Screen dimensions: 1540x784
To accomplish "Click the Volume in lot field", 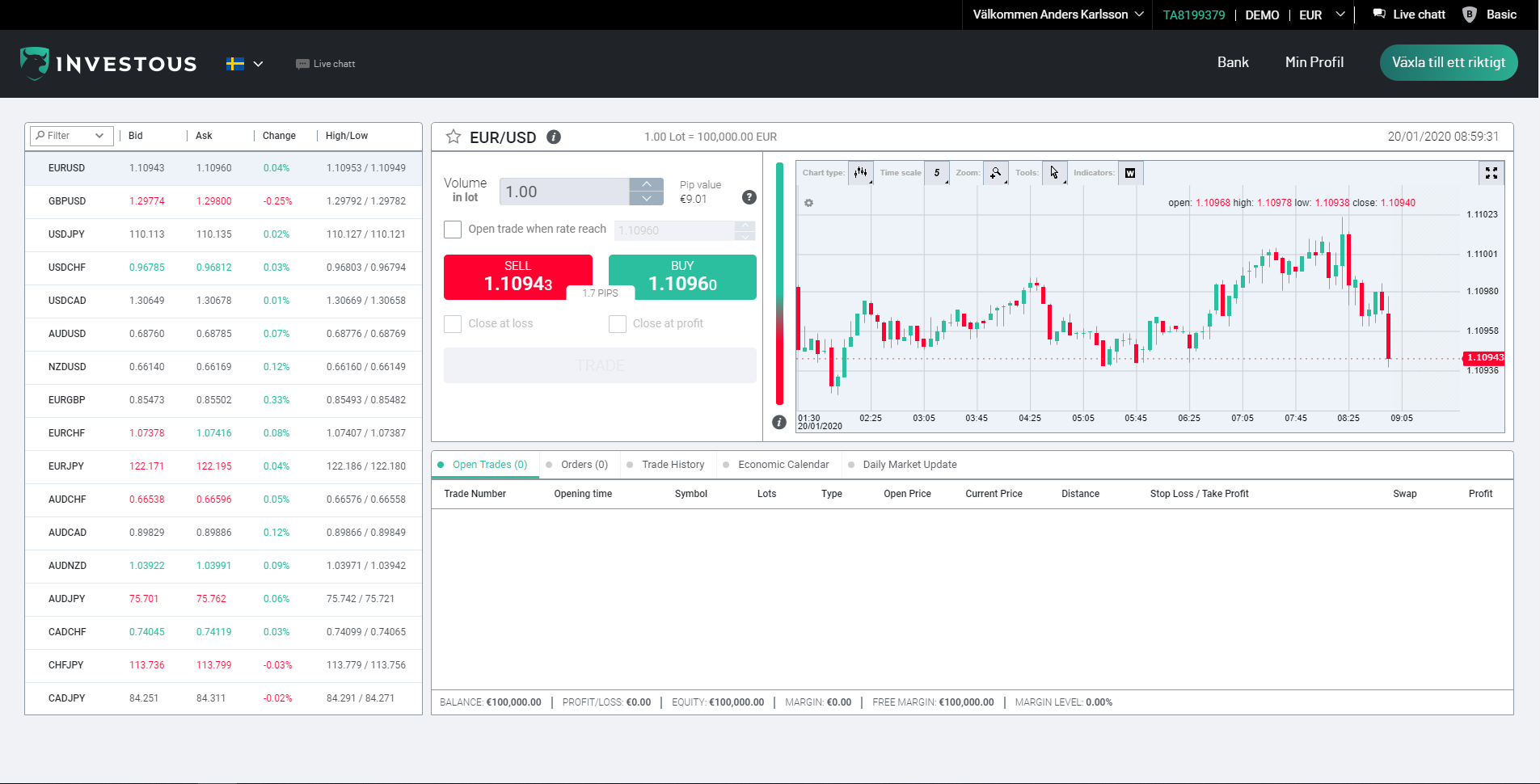I will 564,192.
